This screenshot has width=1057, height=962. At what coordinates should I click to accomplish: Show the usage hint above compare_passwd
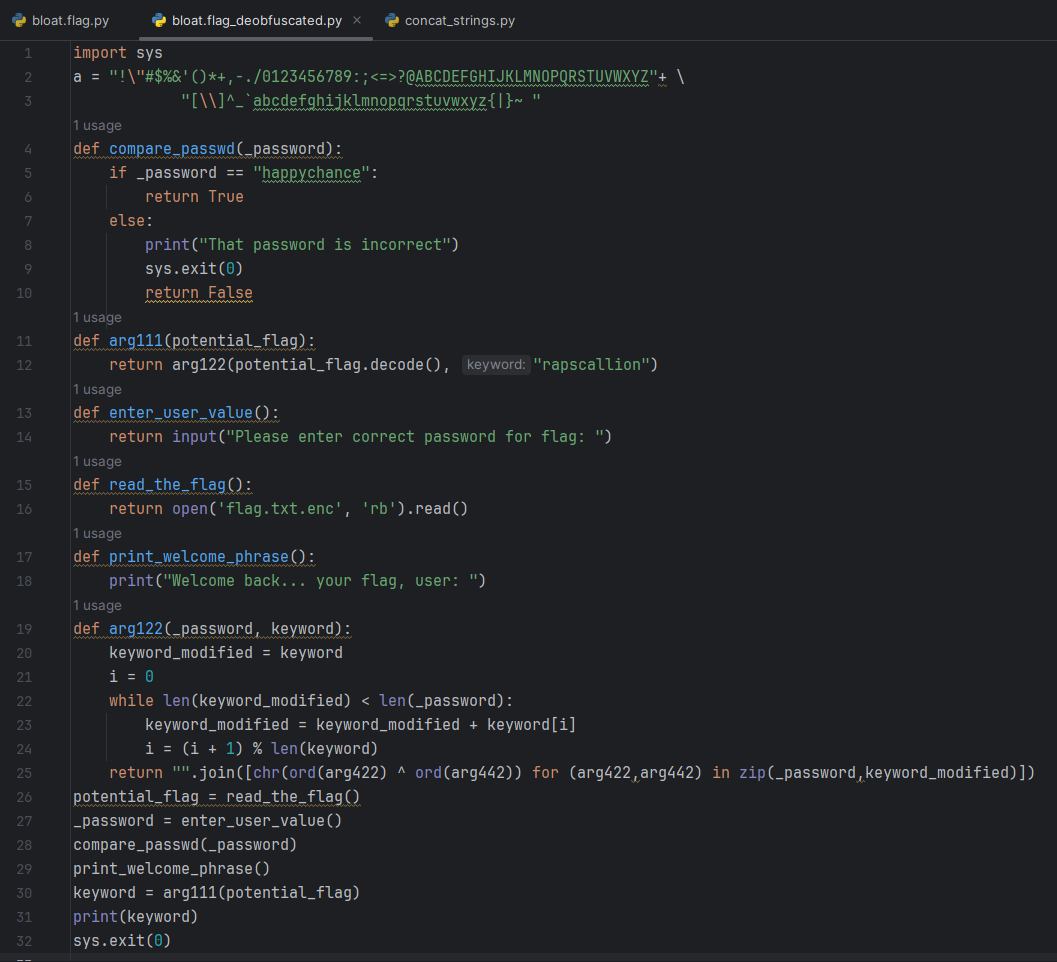[x=97, y=126]
